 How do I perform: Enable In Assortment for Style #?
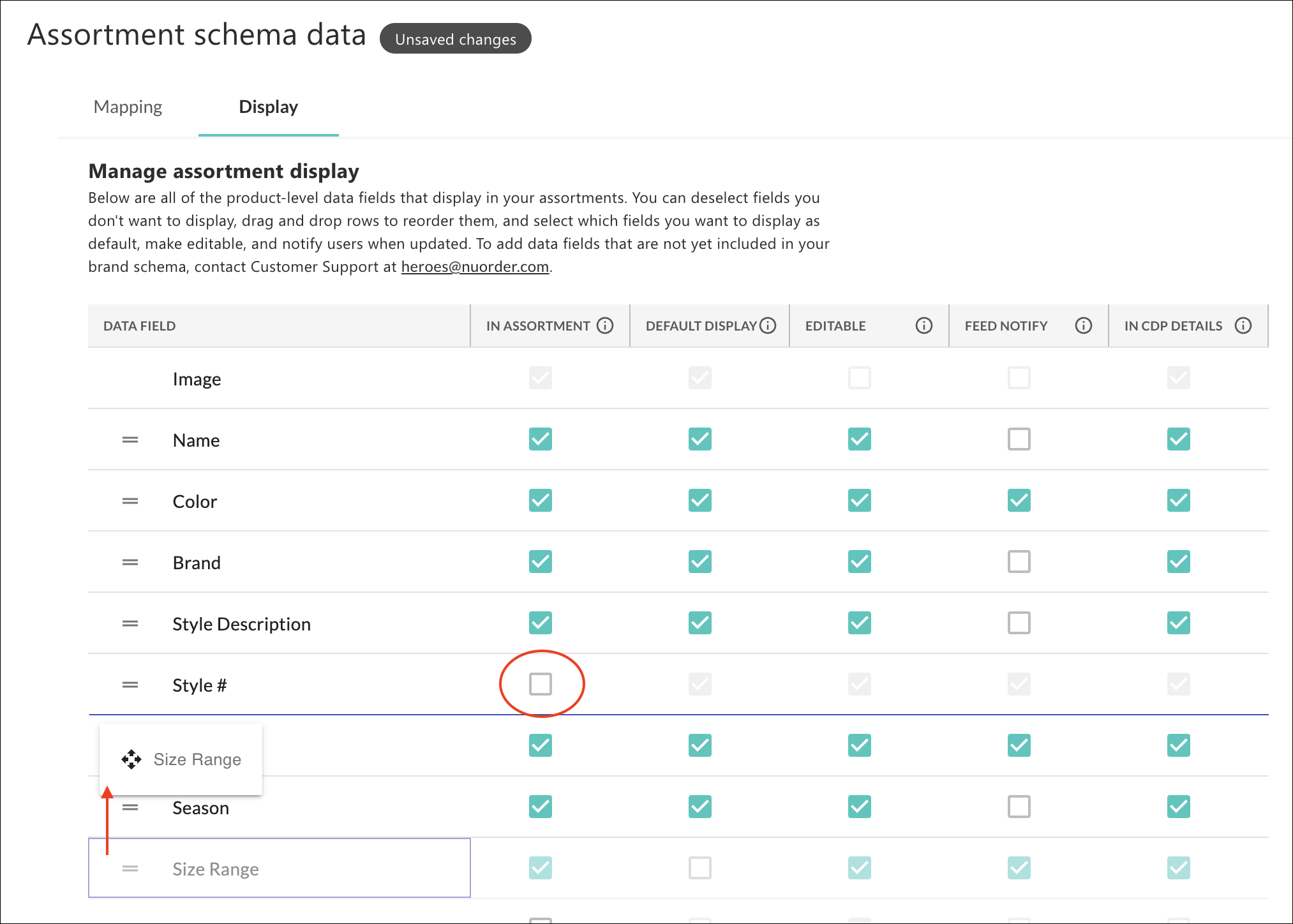tap(541, 684)
